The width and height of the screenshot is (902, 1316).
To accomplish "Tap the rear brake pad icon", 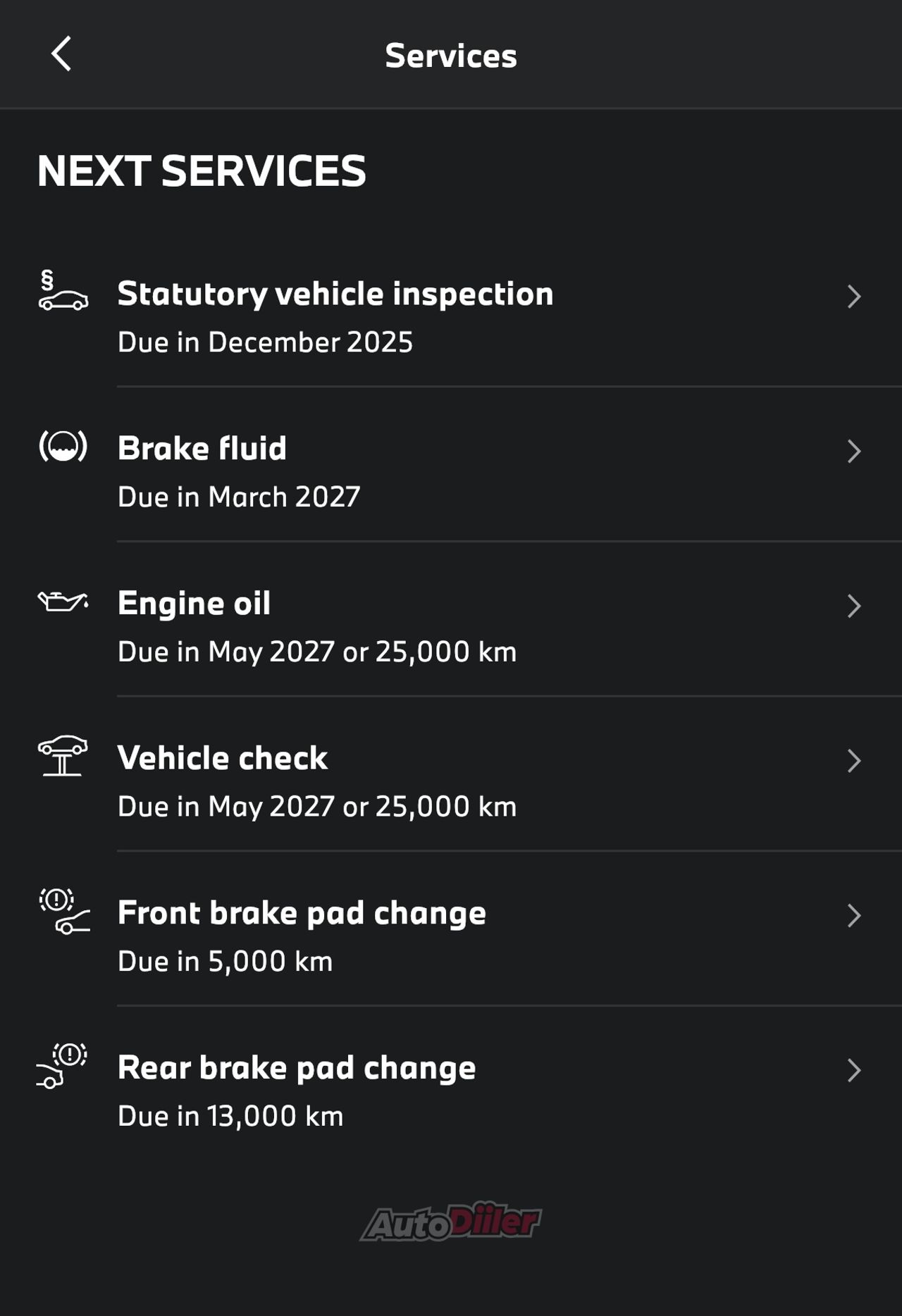I will click(x=62, y=1066).
